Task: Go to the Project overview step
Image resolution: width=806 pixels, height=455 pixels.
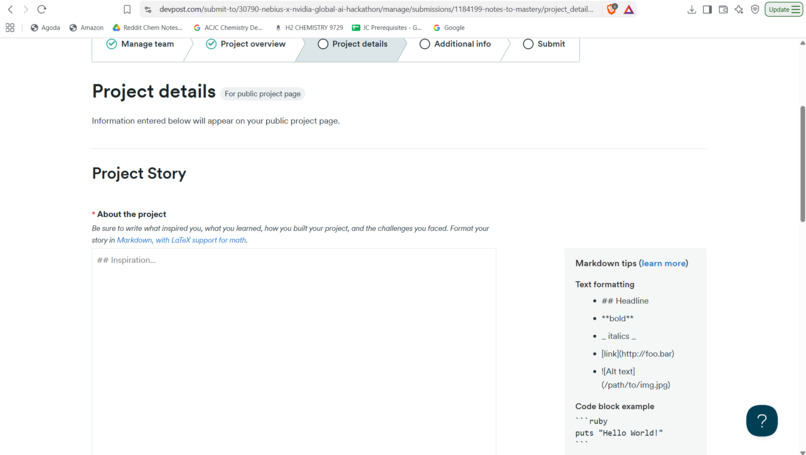Action: (x=246, y=44)
